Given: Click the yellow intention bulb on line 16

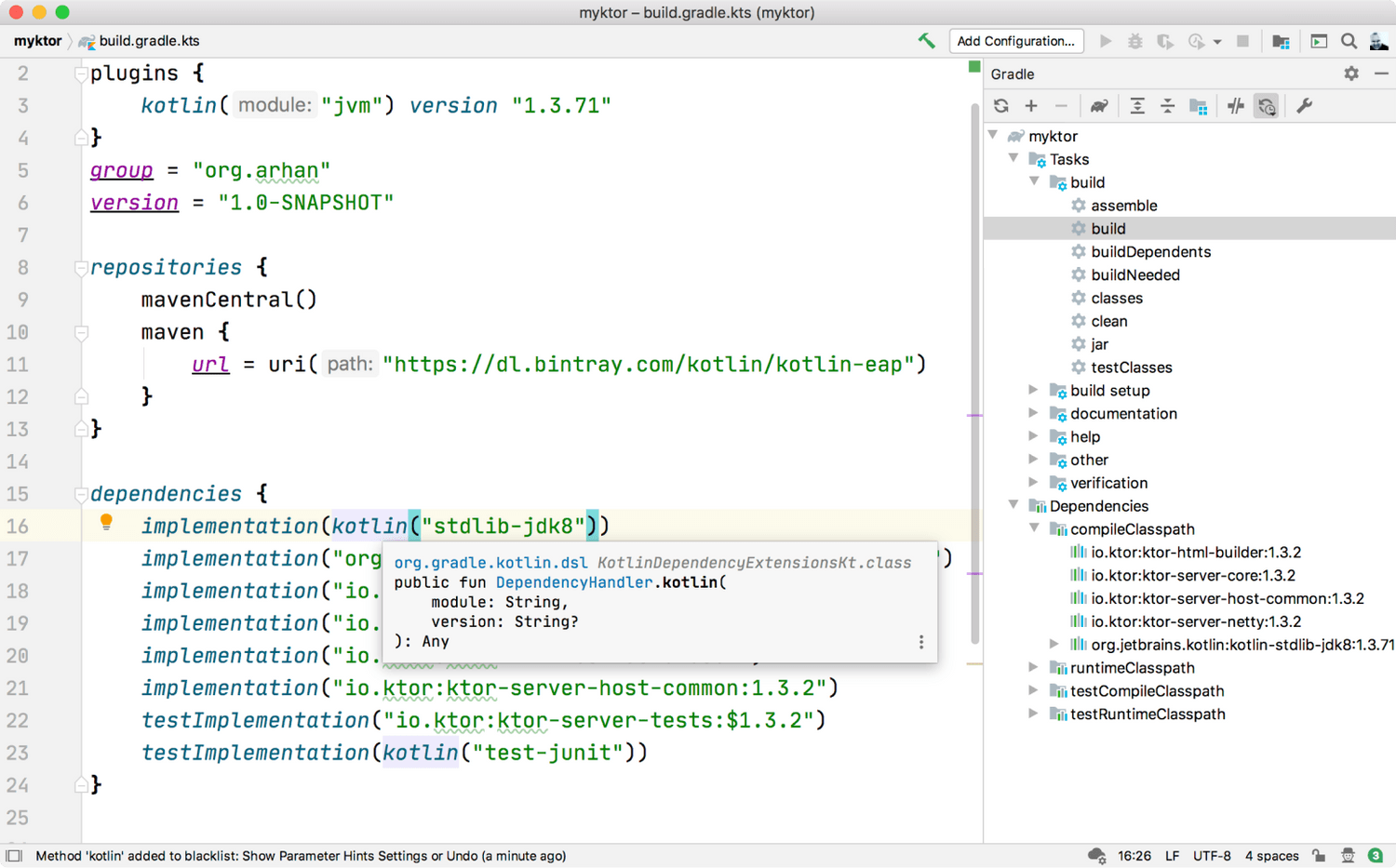Looking at the screenshot, I should [106, 523].
